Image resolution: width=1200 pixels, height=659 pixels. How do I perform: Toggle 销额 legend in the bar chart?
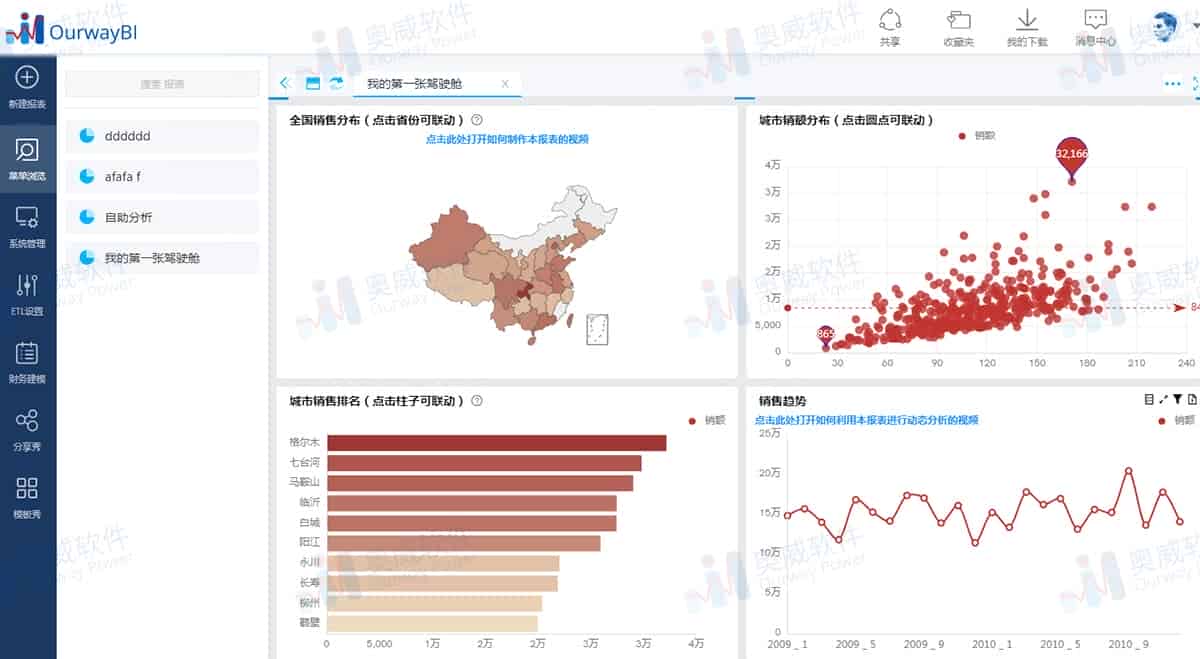click(708, 420)
